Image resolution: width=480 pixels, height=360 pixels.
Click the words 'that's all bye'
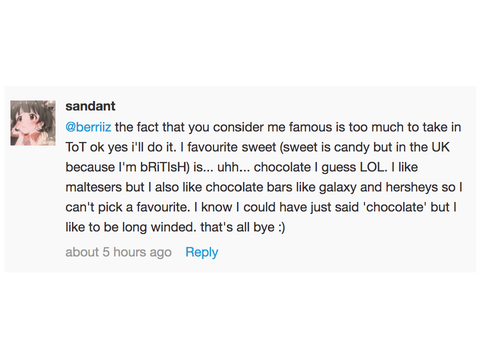point(237,227)
